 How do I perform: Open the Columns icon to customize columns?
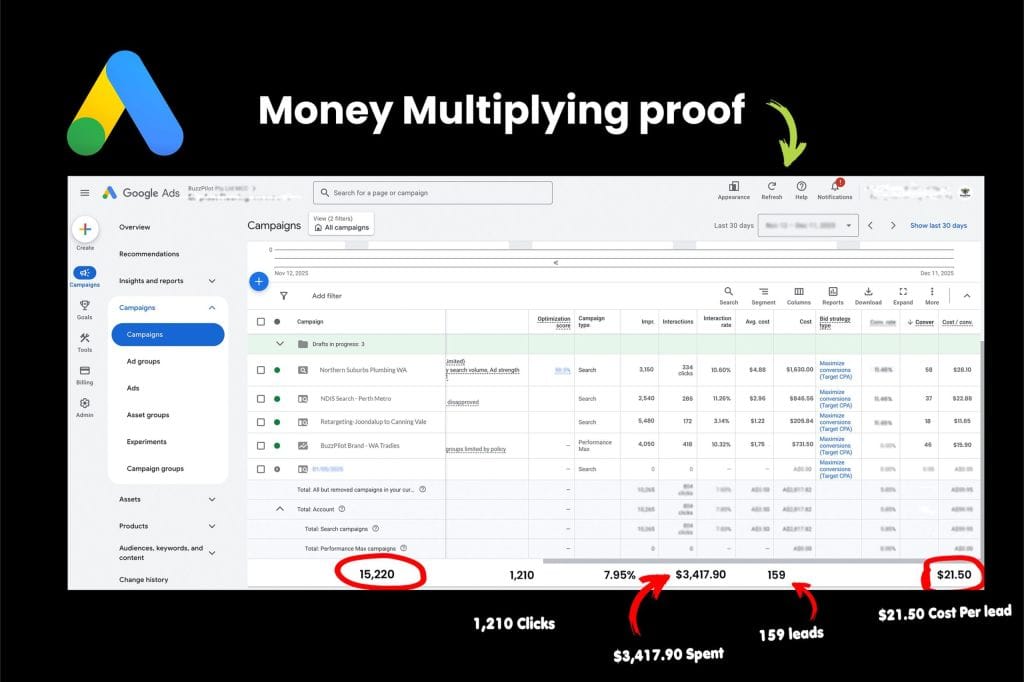click(798, 292)
